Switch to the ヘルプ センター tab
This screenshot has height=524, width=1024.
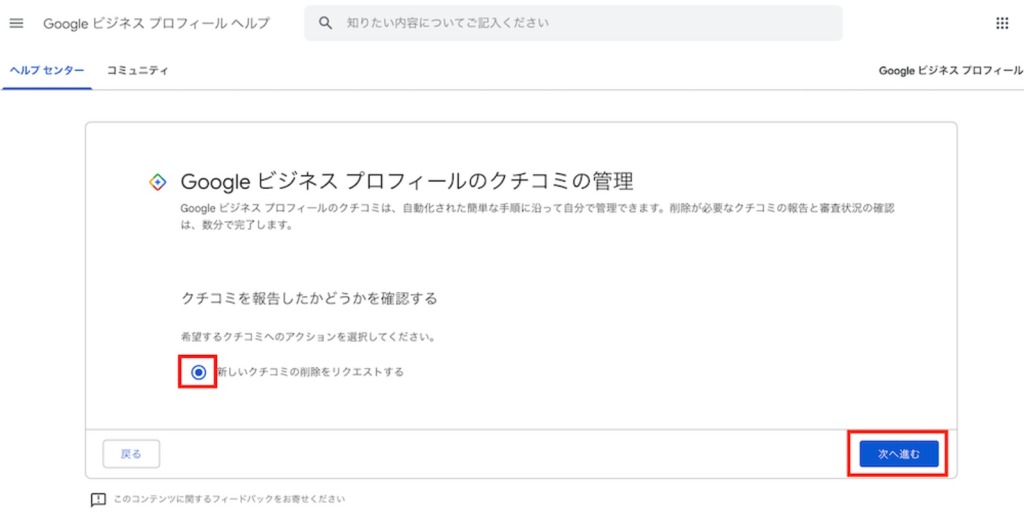[x=47, y=71]
